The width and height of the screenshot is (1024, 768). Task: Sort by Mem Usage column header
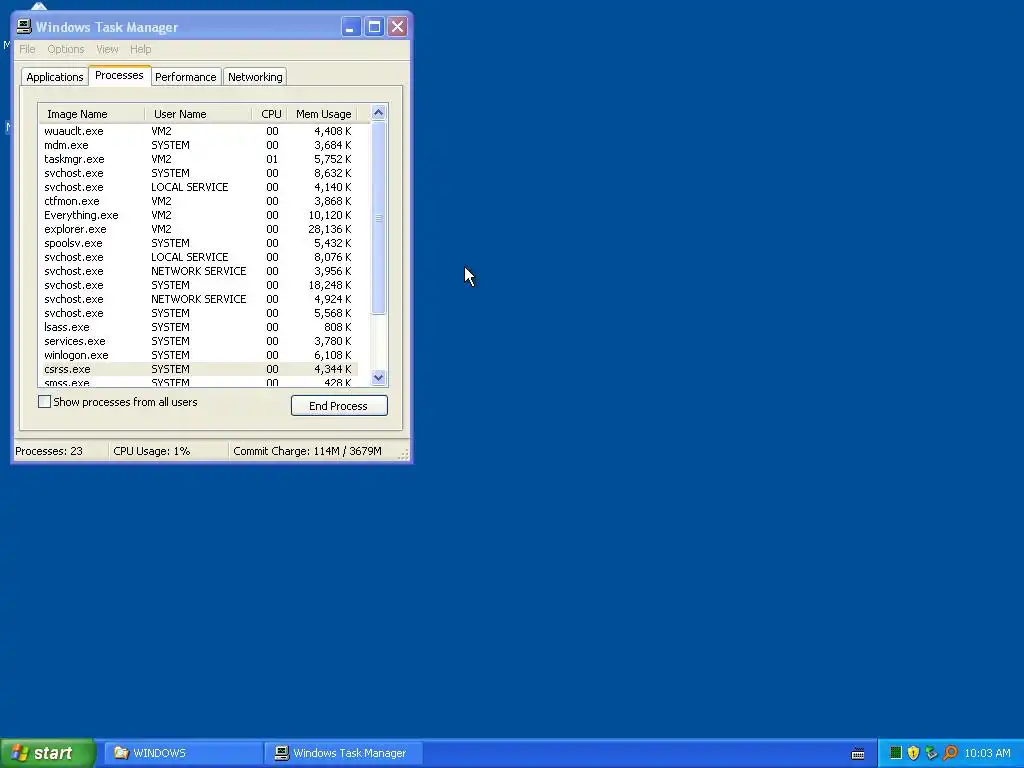[323, 114]
